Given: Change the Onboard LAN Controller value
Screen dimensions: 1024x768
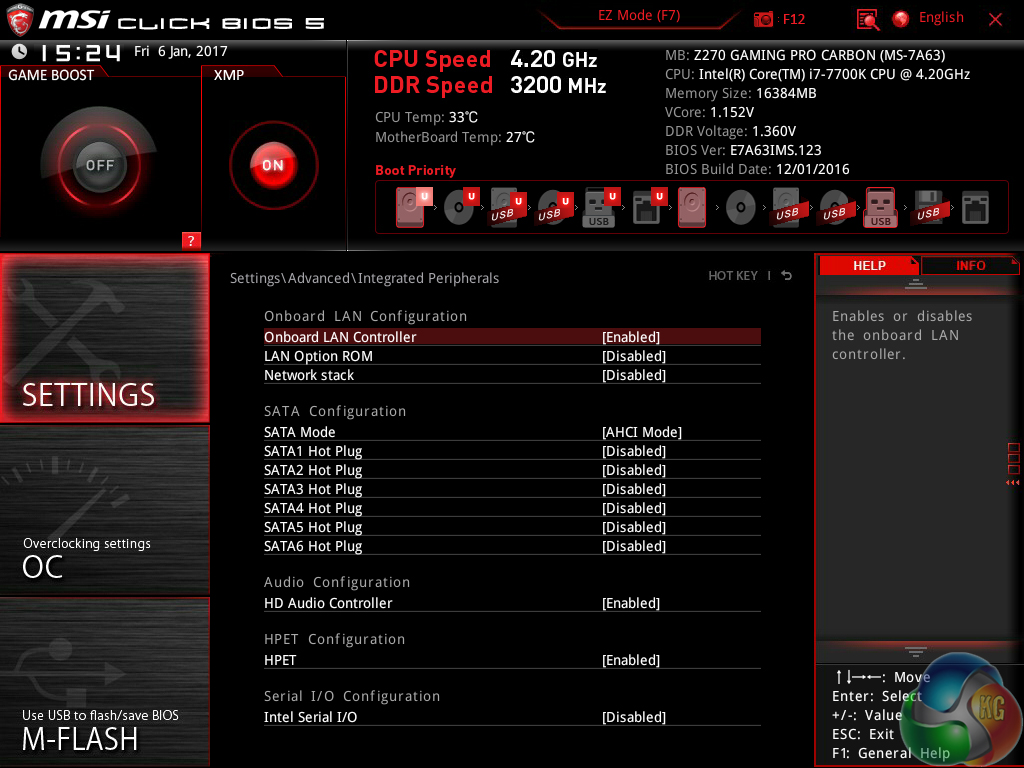Looking at the screenshot, I should 631,337.
